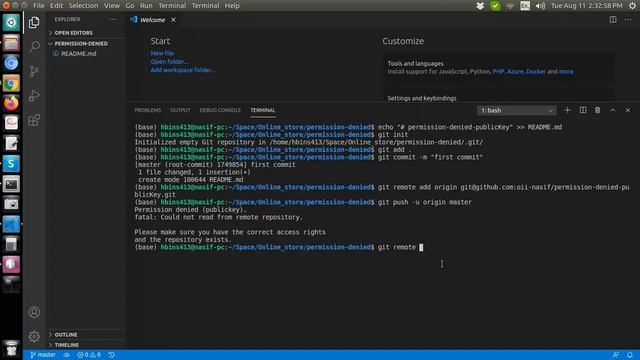Image resolution: width=640 pixels, height=360 pixels.
Task: Click the Docker support link
Action: click(536, 71)
